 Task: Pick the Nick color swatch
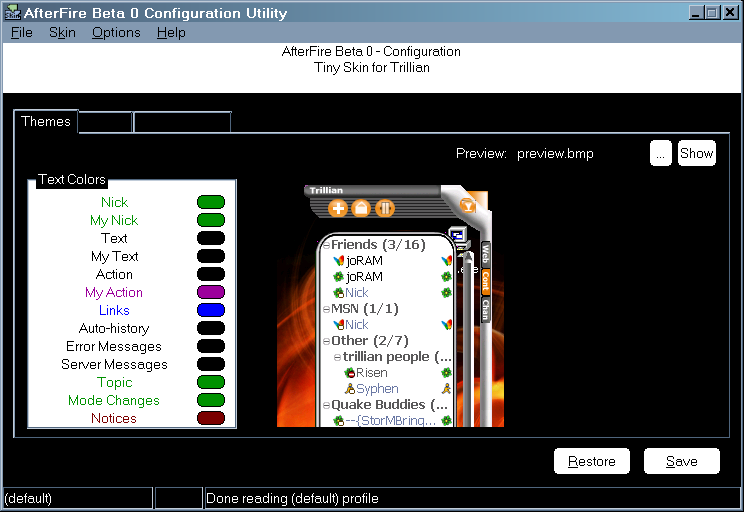tap(211, 202)
